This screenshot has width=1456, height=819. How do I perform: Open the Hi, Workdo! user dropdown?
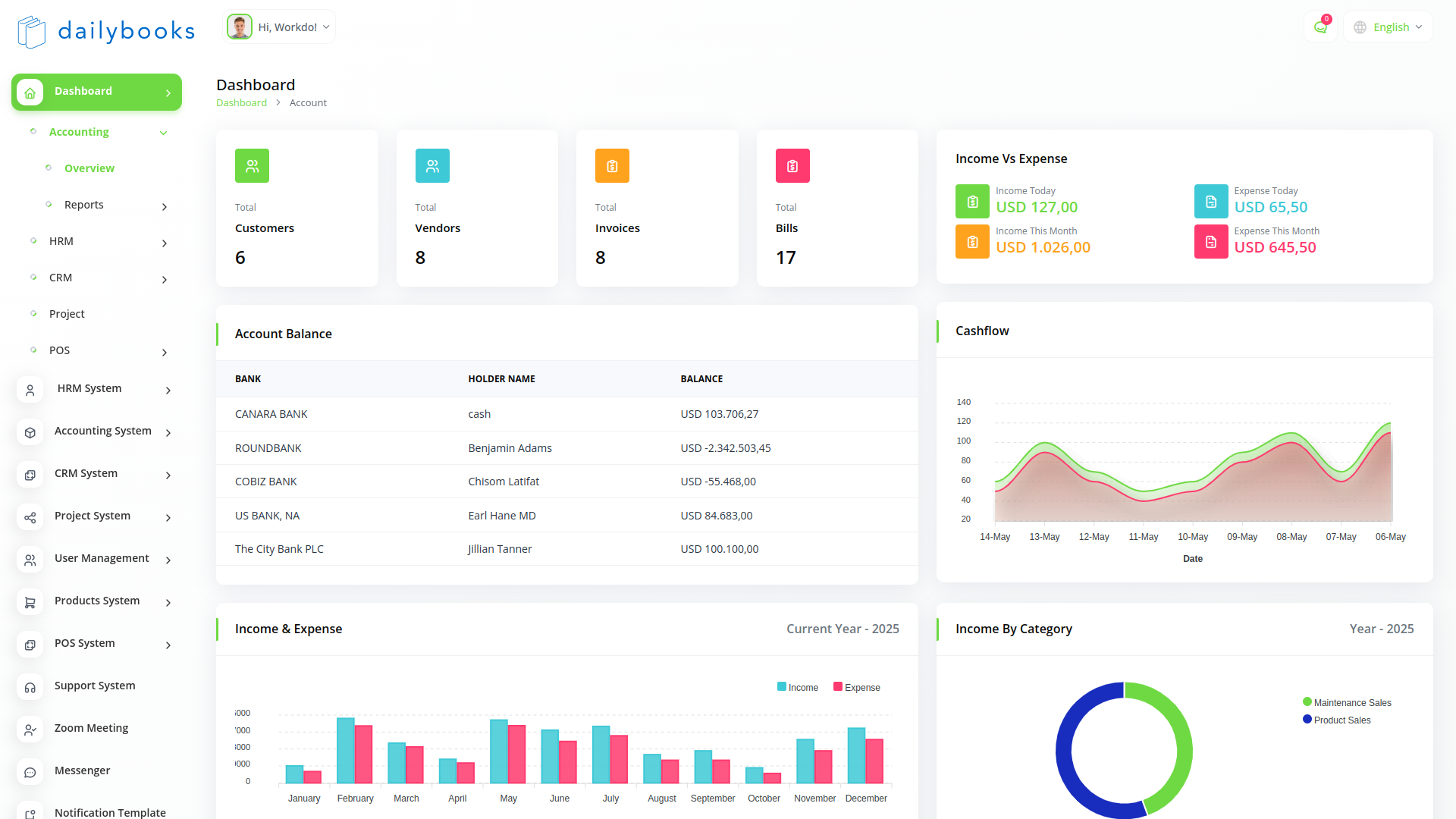tap(279, 27)
